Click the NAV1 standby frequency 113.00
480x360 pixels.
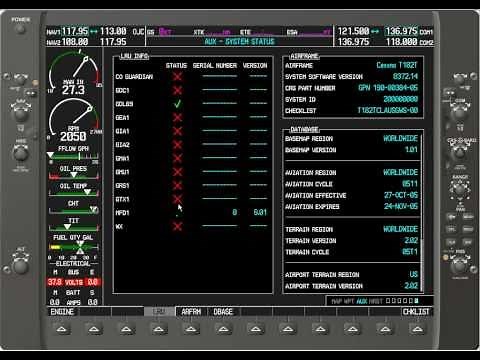(x=113, y=31)
